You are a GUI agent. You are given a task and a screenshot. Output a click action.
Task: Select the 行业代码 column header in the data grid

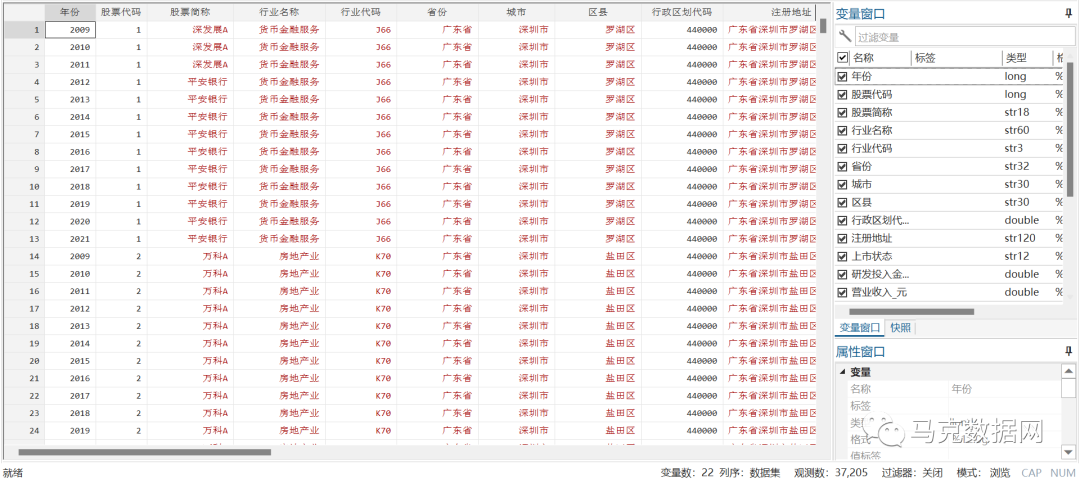[x=361, y=12]
